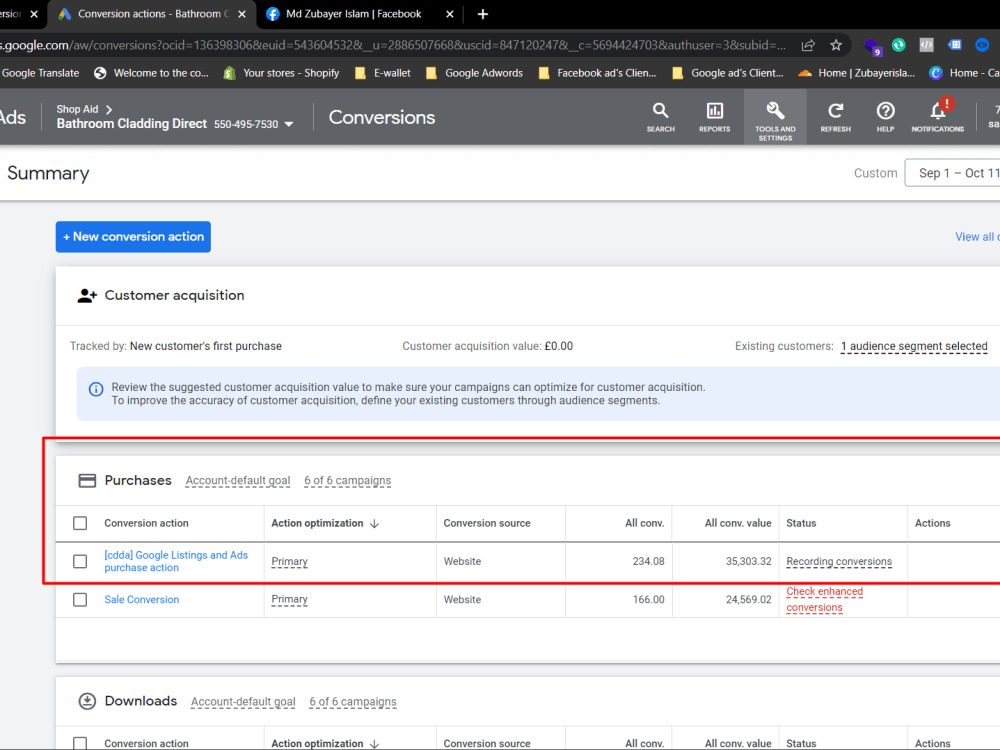This screenshot has width=1000, height=750.
Task: Open the E-wallet bookmark folder
Action: 383,73
